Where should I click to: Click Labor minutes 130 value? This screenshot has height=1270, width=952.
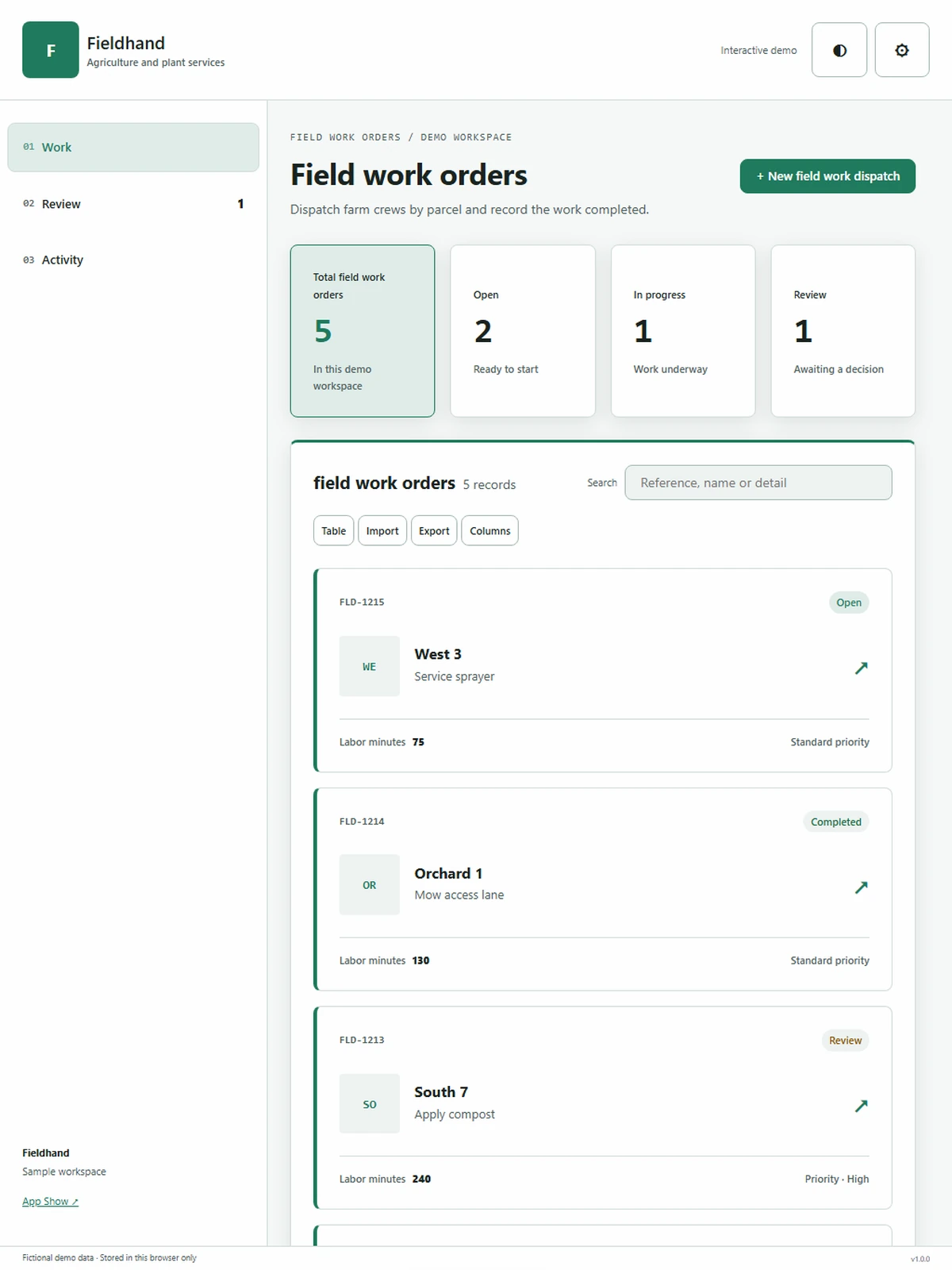pos(420,960)
